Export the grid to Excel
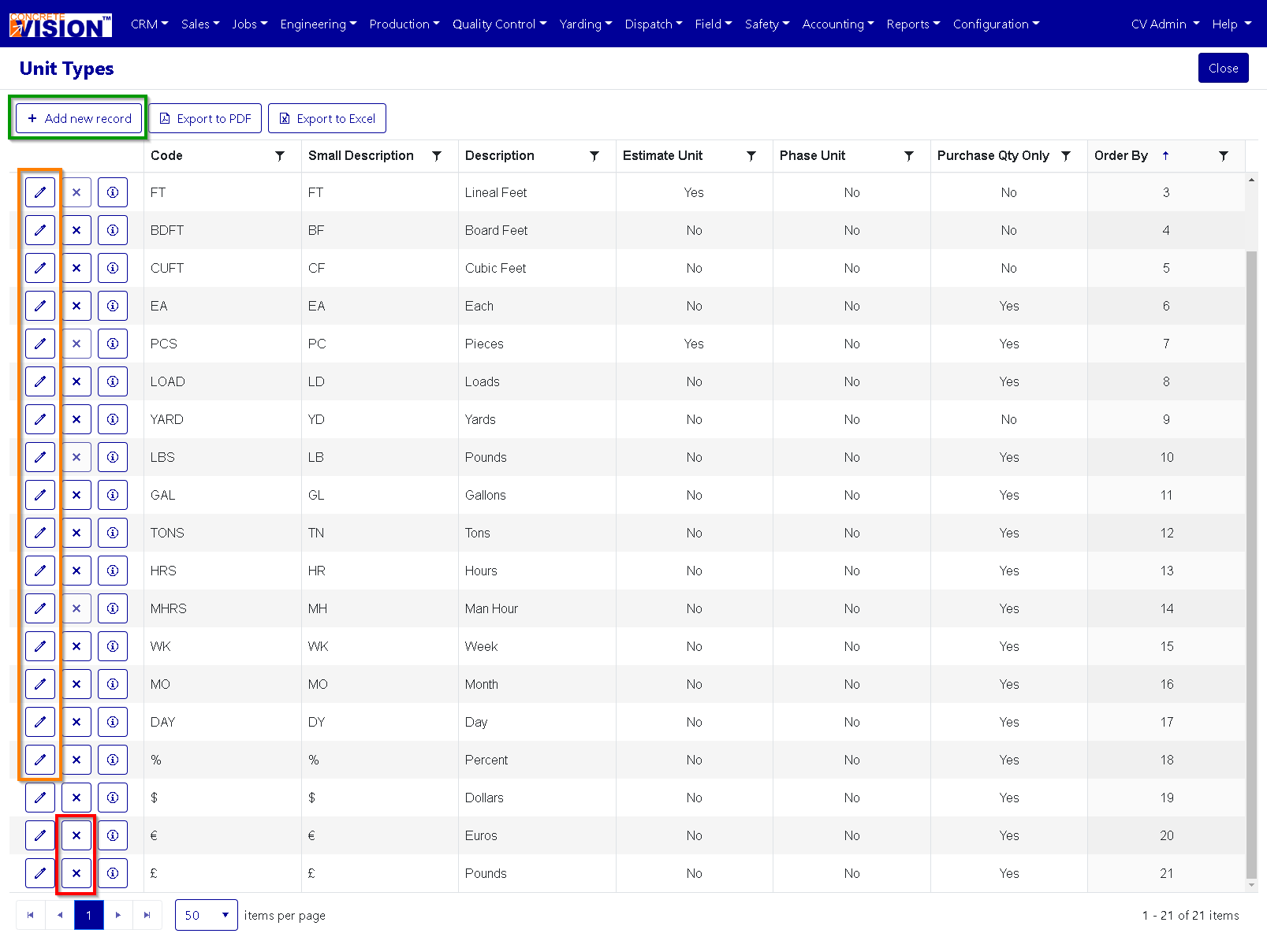This screenshot has width=1267, height=952. pos(327,118)
